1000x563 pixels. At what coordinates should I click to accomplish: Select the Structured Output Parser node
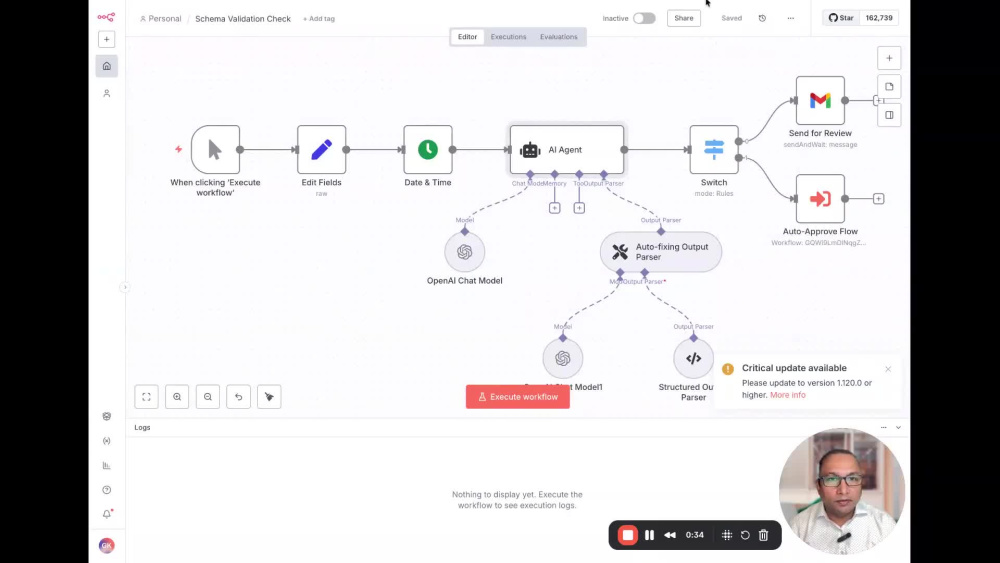coord(693,358)
